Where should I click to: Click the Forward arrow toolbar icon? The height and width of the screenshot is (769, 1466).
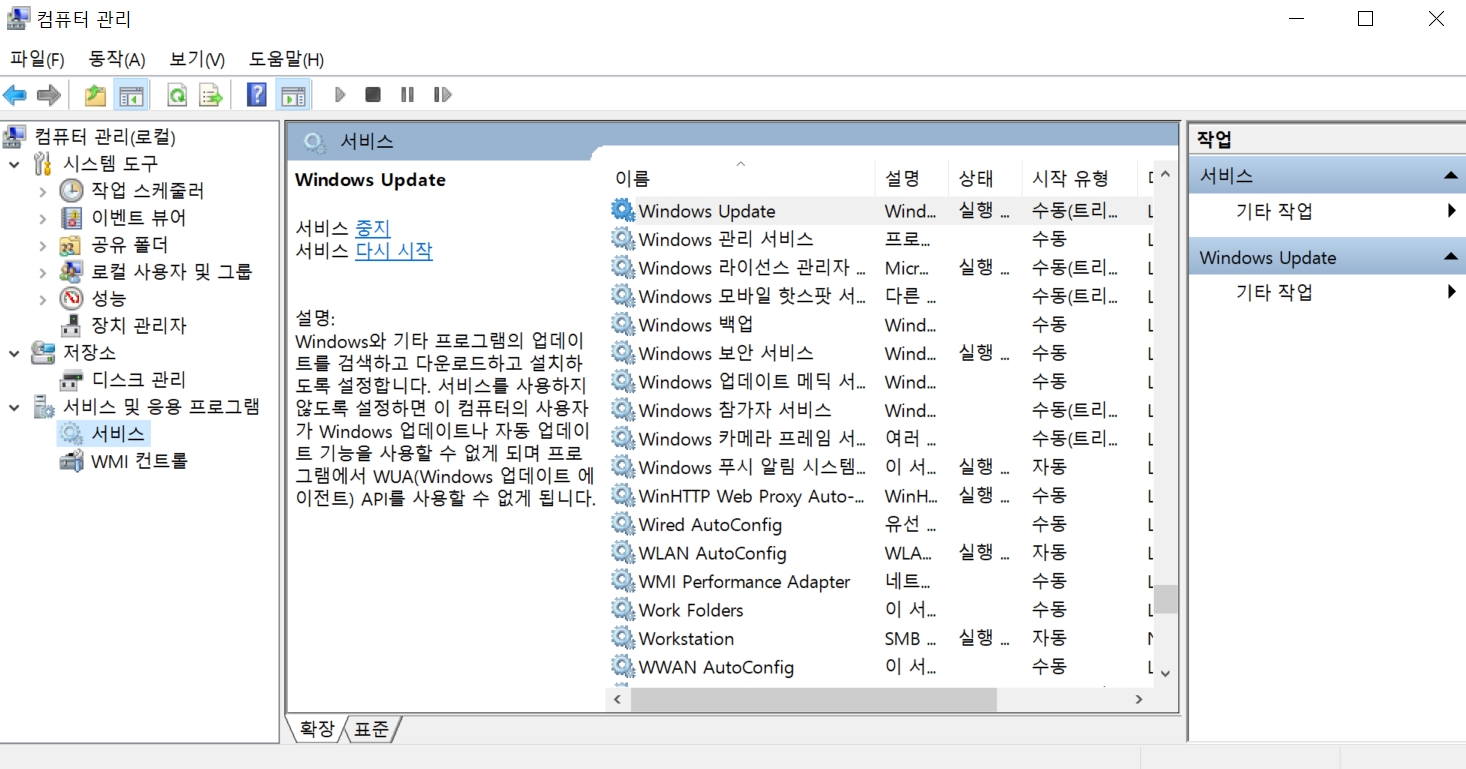click(48, 95)
